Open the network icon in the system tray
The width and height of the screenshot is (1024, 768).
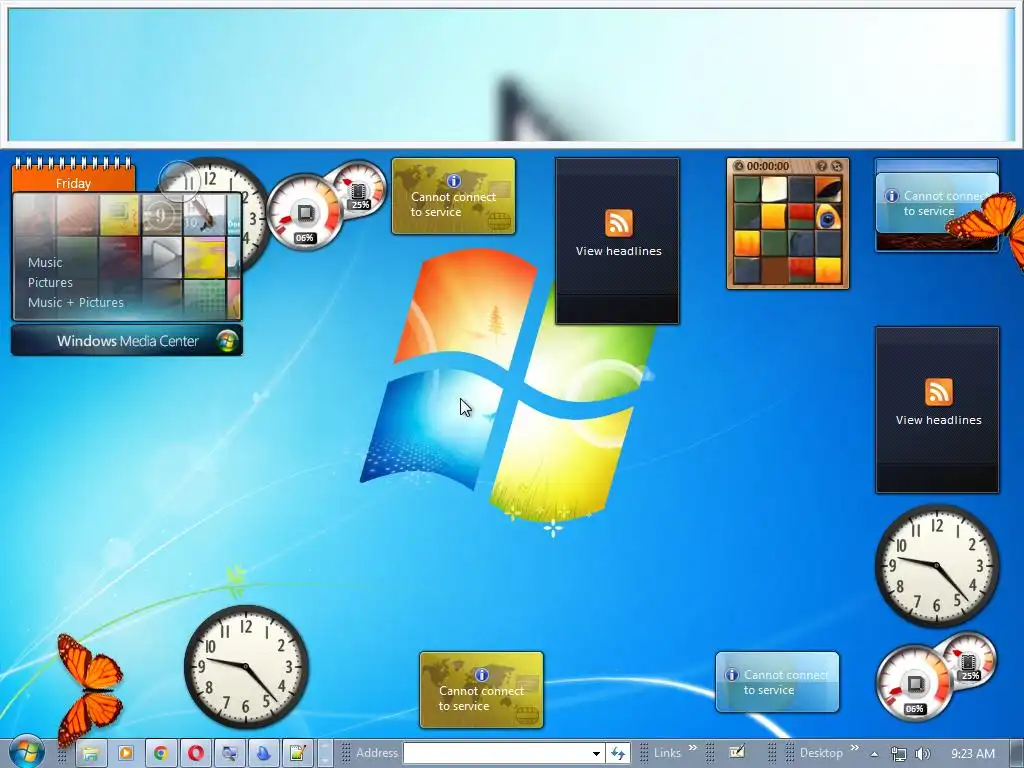pos(899,754)
